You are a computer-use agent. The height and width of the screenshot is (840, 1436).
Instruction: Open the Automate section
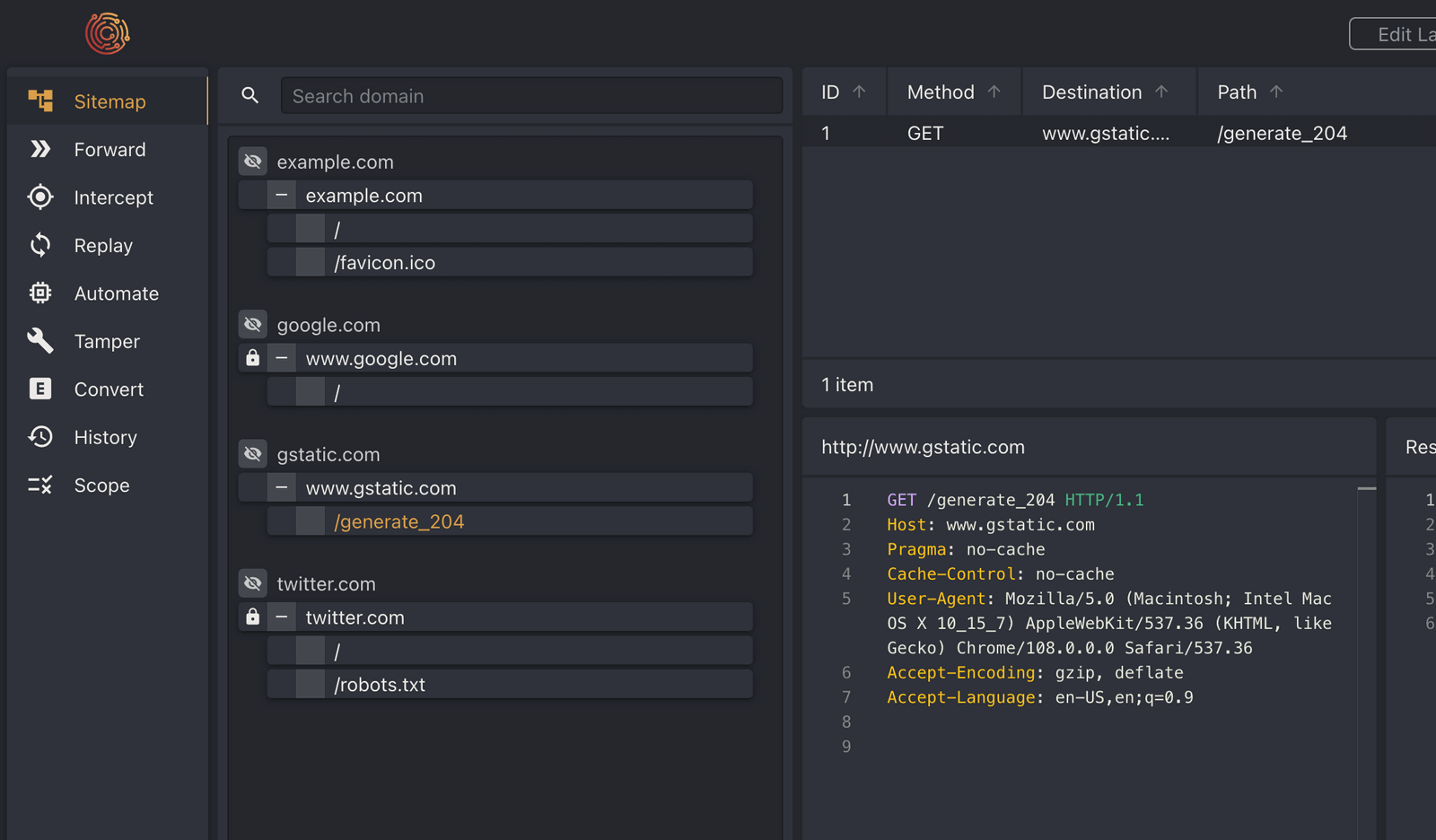(108, 293)
